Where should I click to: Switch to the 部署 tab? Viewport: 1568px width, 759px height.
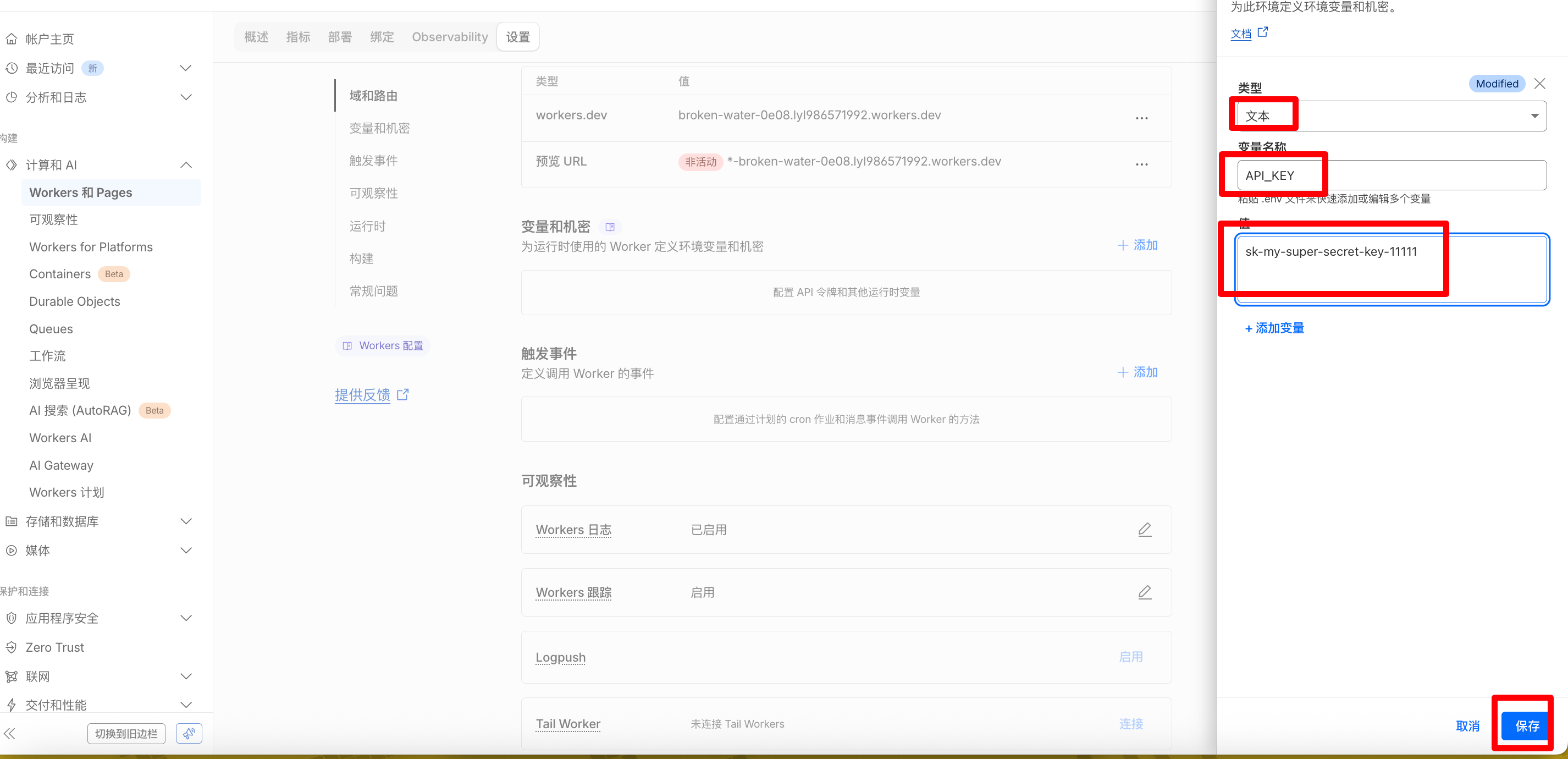[340, 37]
